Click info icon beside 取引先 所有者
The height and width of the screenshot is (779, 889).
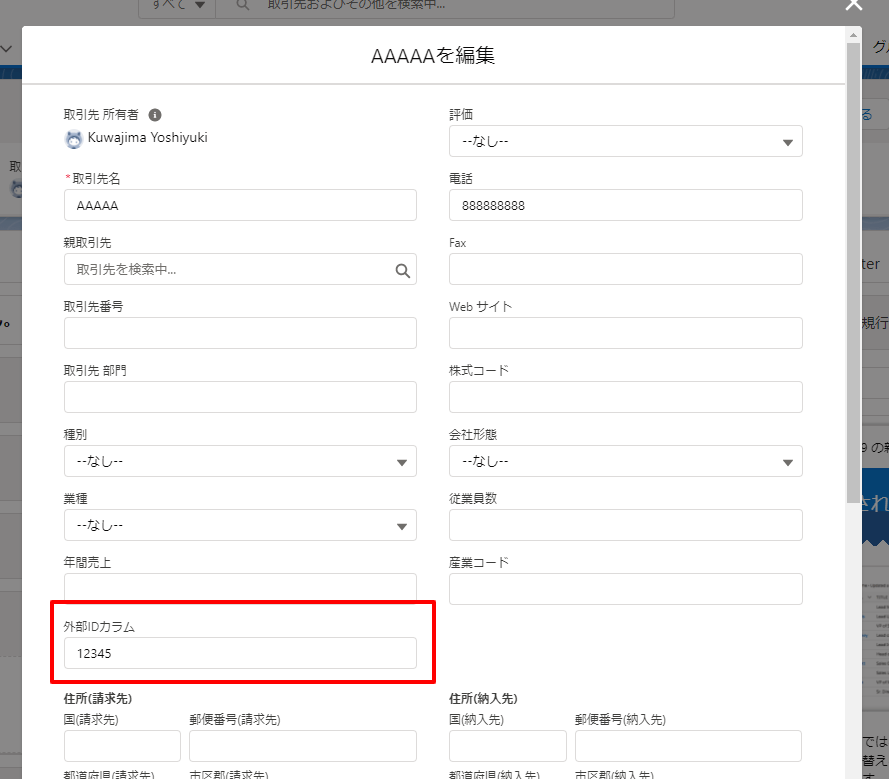tap(155, 115)
